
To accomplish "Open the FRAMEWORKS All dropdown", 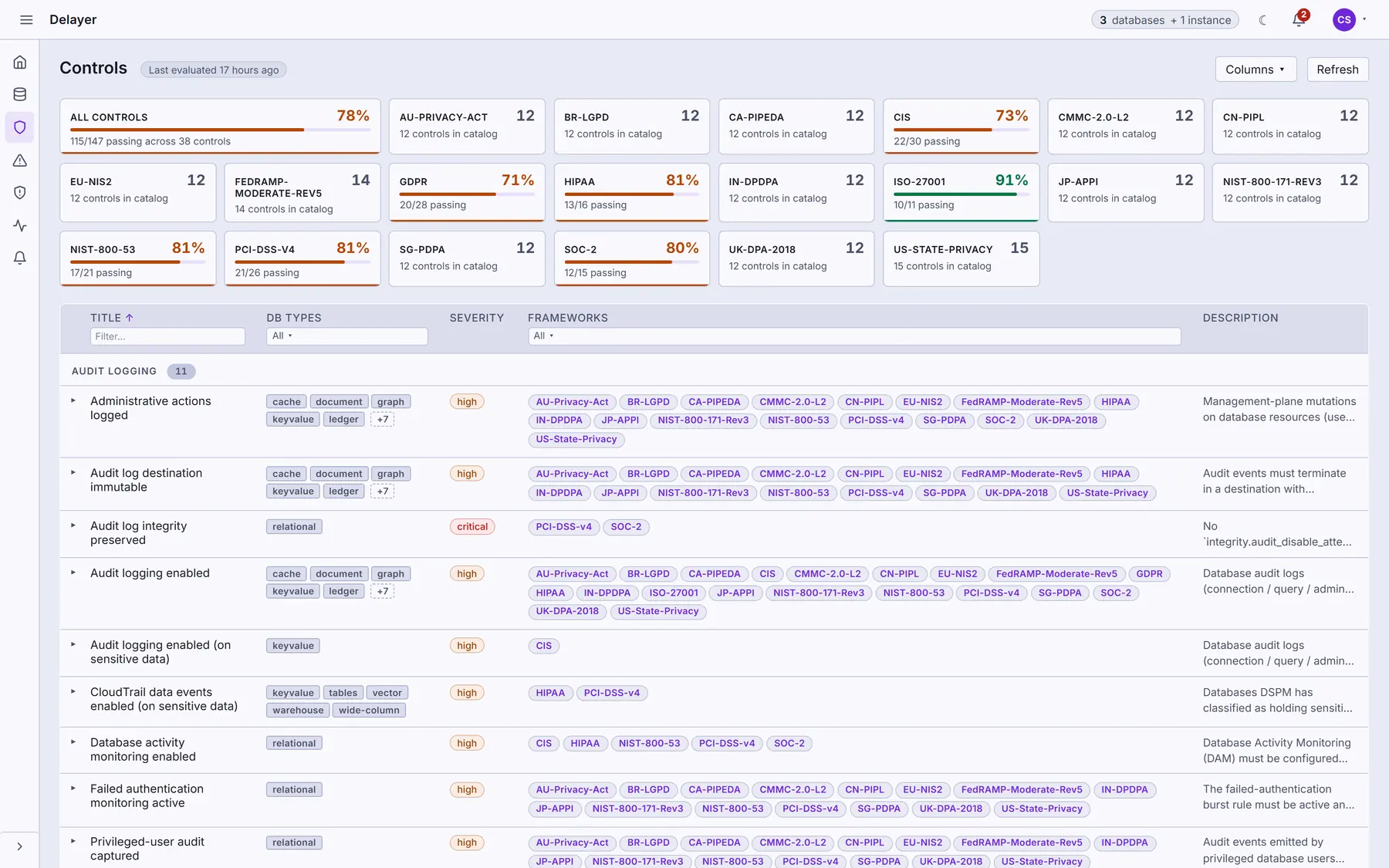I will pos(854,336).
